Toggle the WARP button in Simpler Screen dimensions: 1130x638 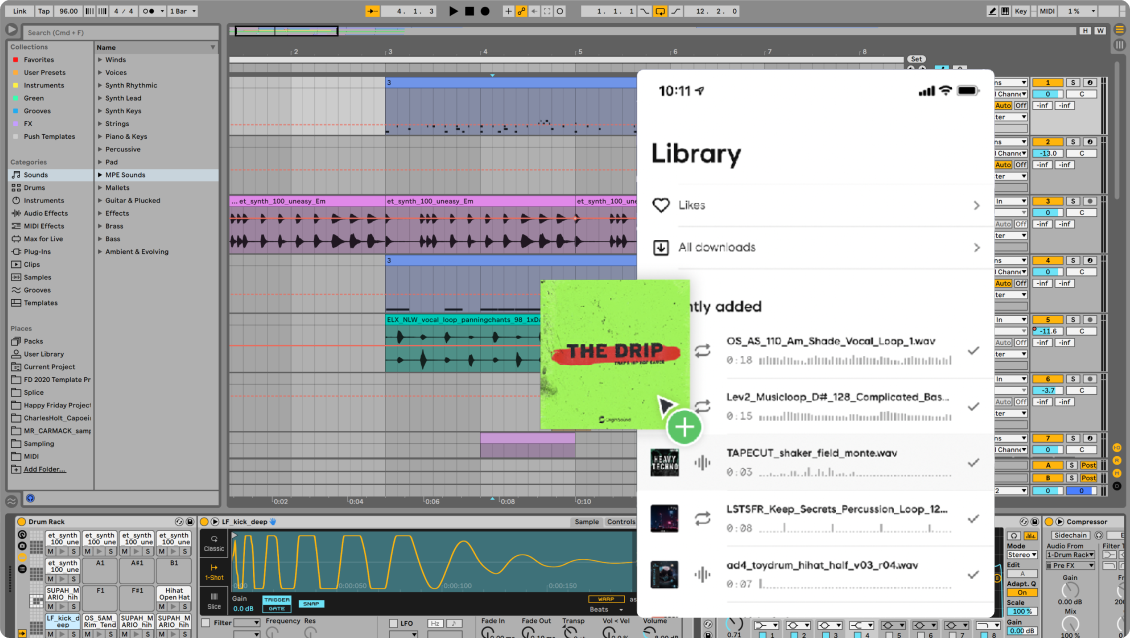click(x=606, y=599)
